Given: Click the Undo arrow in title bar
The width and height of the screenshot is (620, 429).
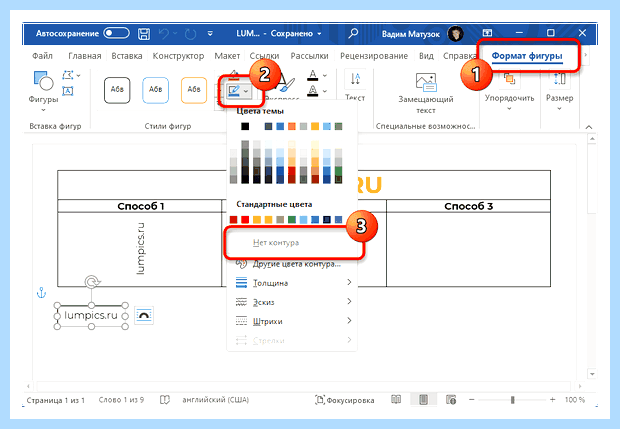Looking at the screenshot, I should [x=163, y=34].
